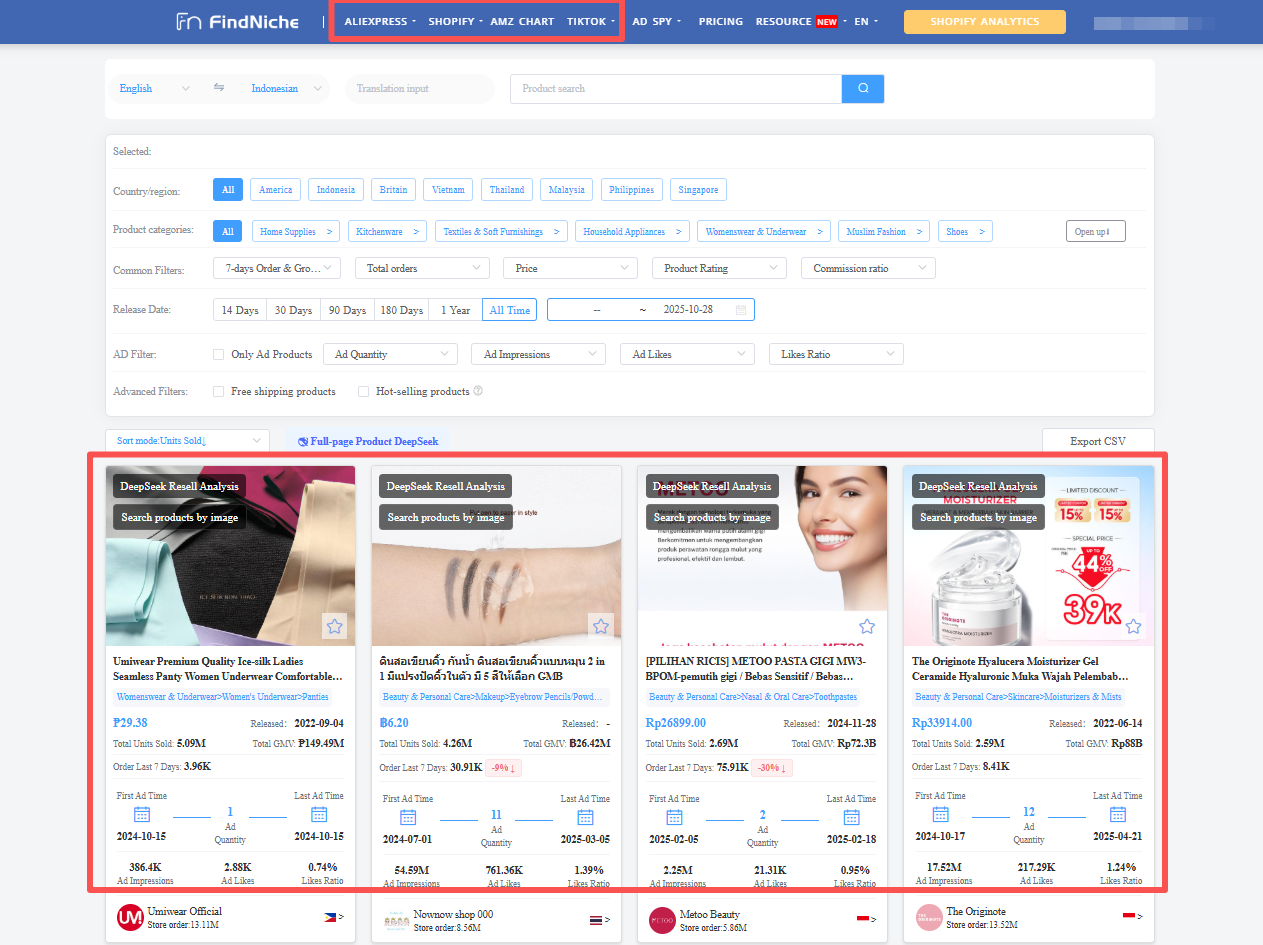Click the star favorite icon on Umiwear product card

pos(334,626)
